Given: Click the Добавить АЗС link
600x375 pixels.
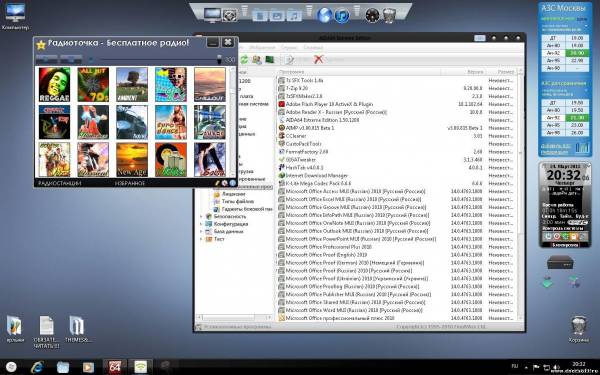Looking at the screenshot, I should 556,146.
